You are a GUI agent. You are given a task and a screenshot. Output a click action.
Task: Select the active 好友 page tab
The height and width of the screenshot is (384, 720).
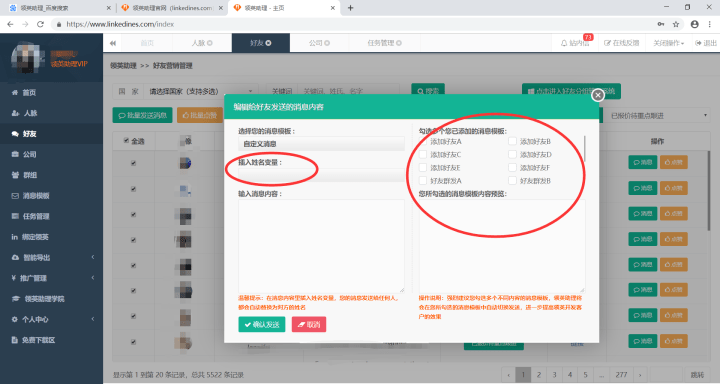click(x=260, y=43)
